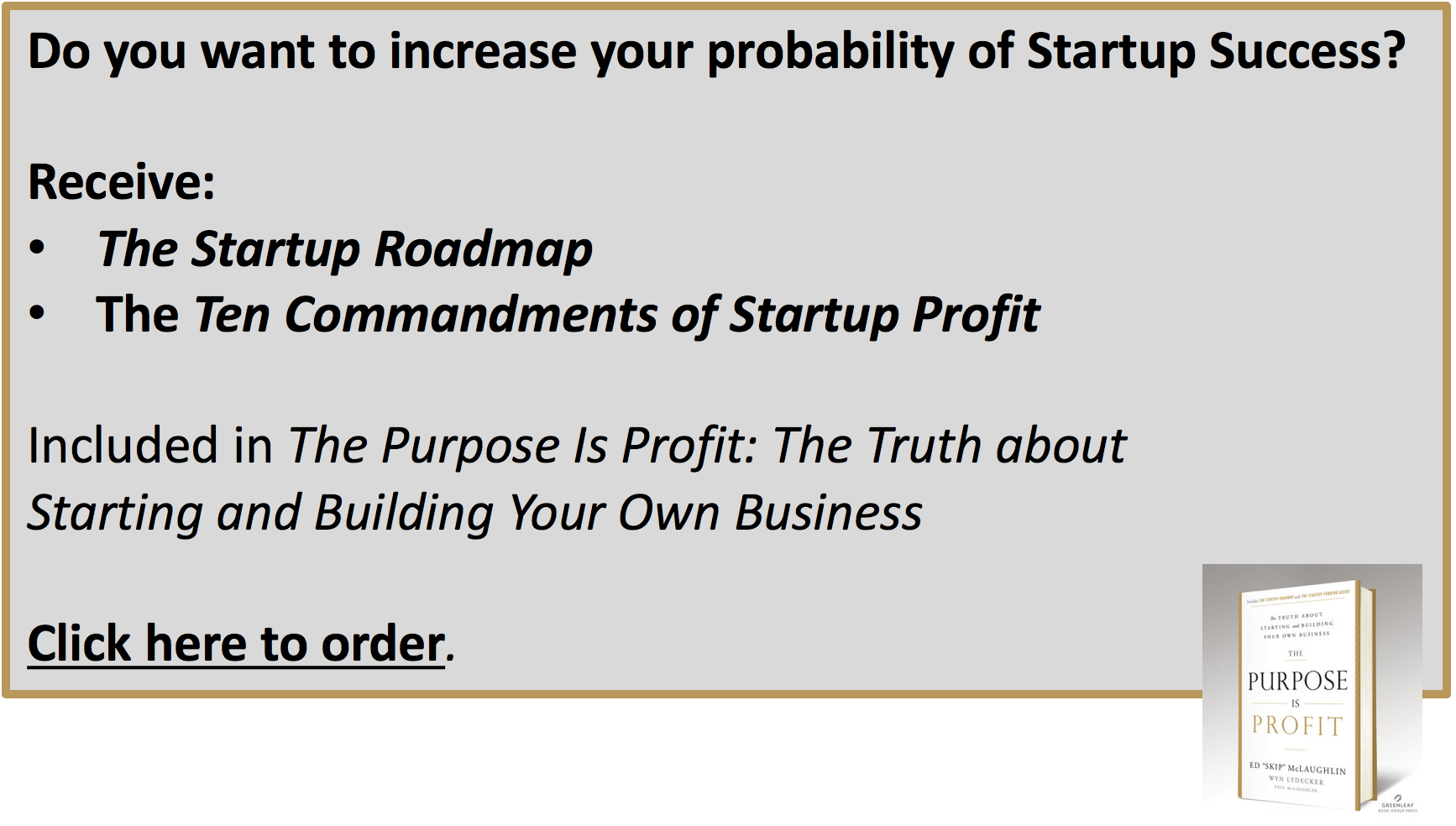
Task: Select the 'Ten Commandments of Startup Profit' text
Action: coord(617,316)
